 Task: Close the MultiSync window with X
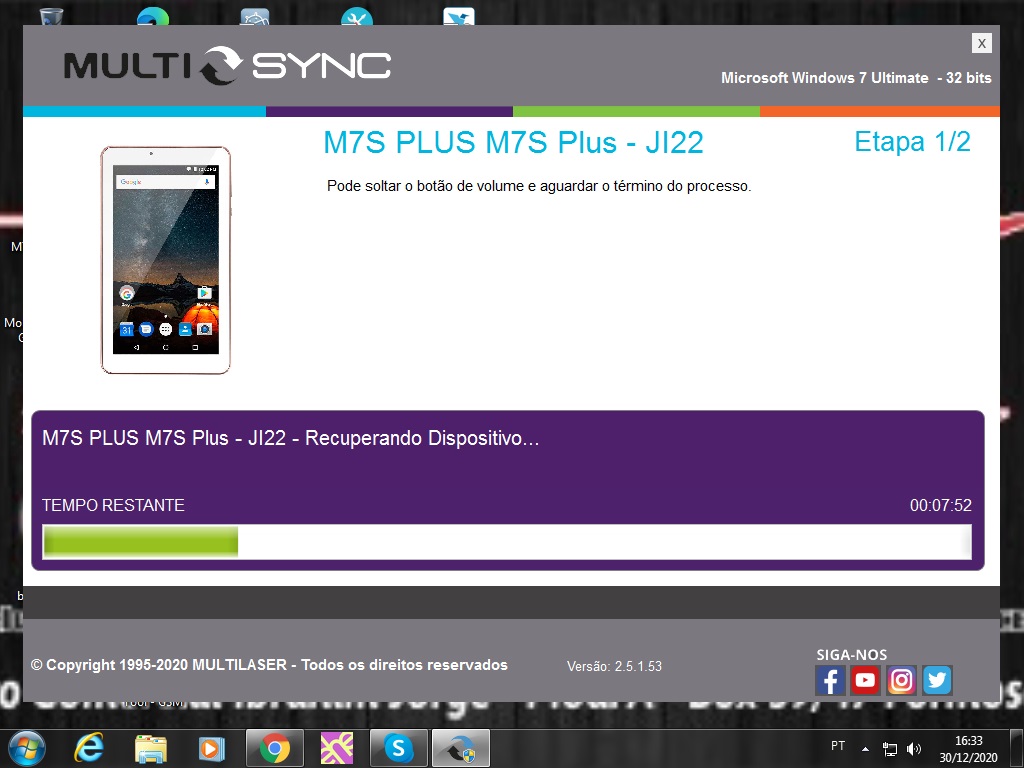pos(982,43)
